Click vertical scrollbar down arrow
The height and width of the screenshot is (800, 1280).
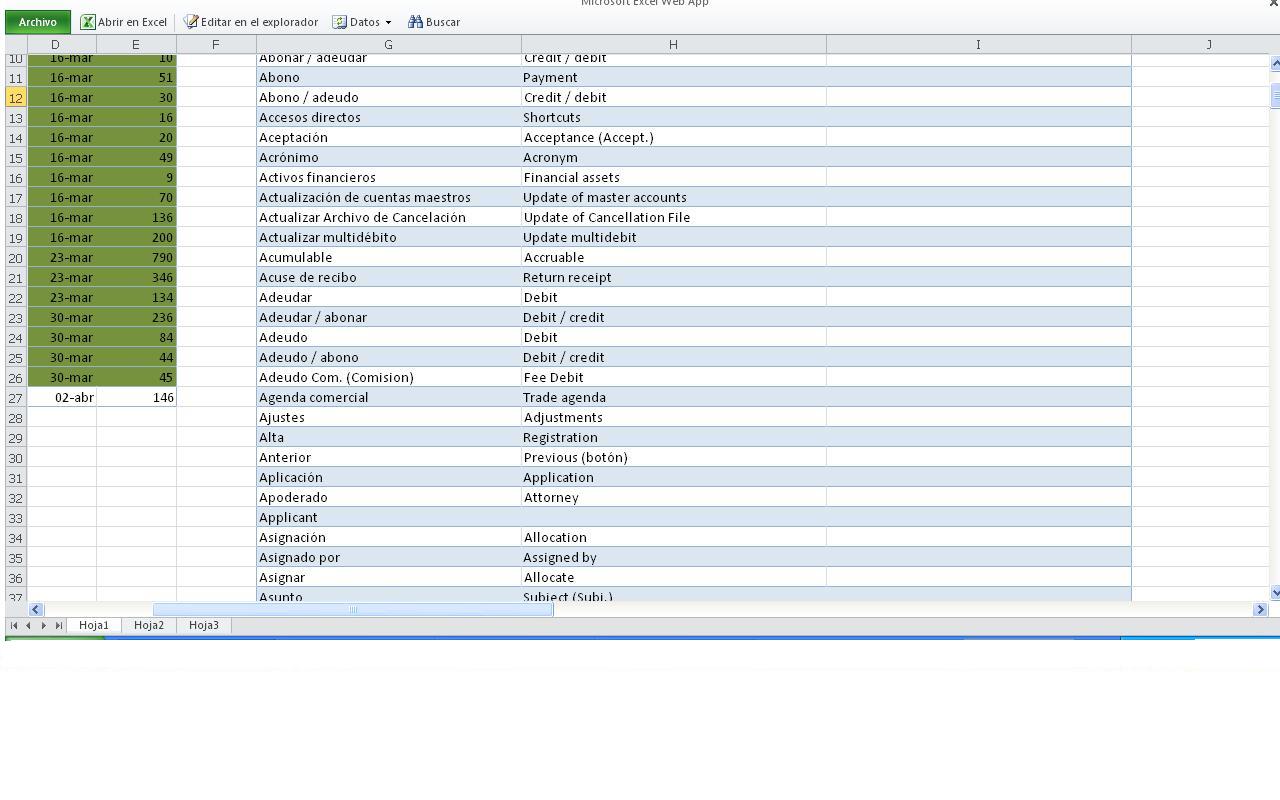point(1275,593)
